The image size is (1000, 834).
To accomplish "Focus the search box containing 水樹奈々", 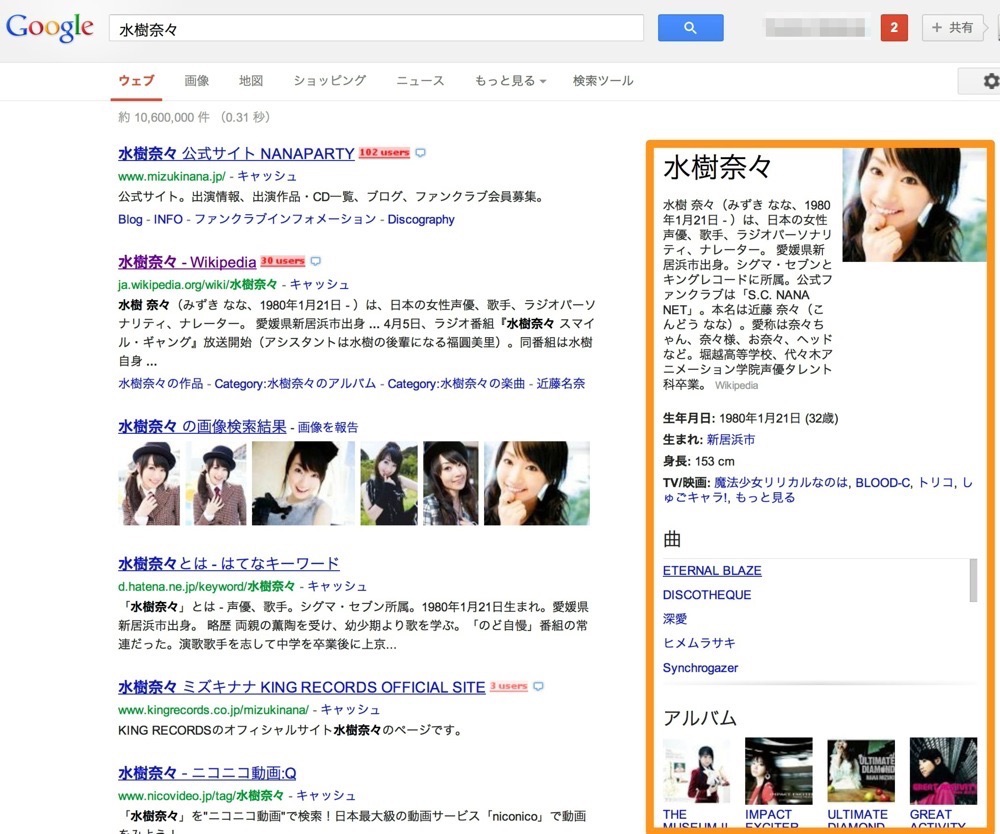I will [376, 28].
